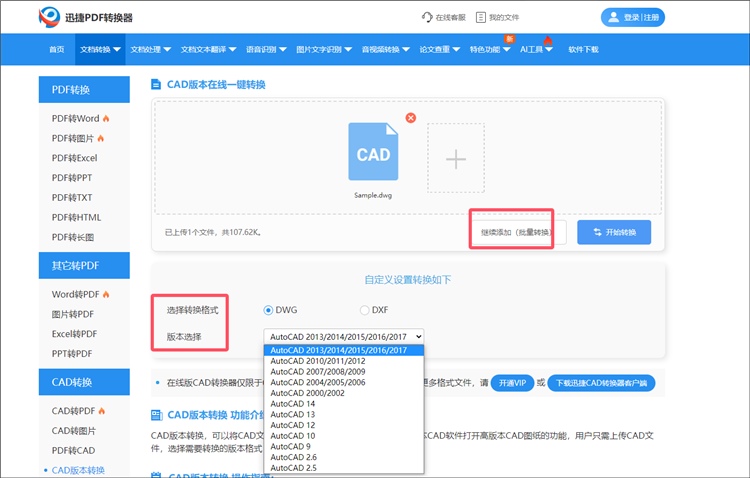Click the user avatar login icon
Viewport: 750px width, 478px height.
611,17
